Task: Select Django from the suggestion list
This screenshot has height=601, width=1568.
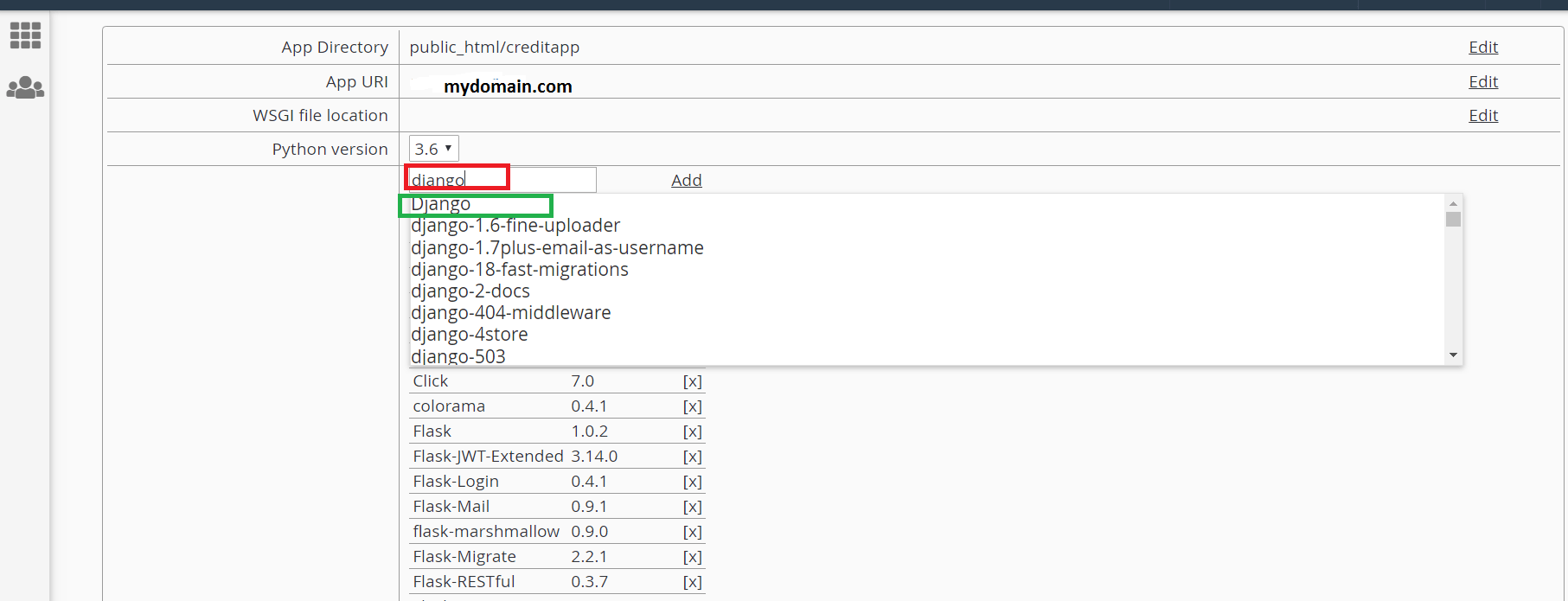Action: [x=441, y=204]
